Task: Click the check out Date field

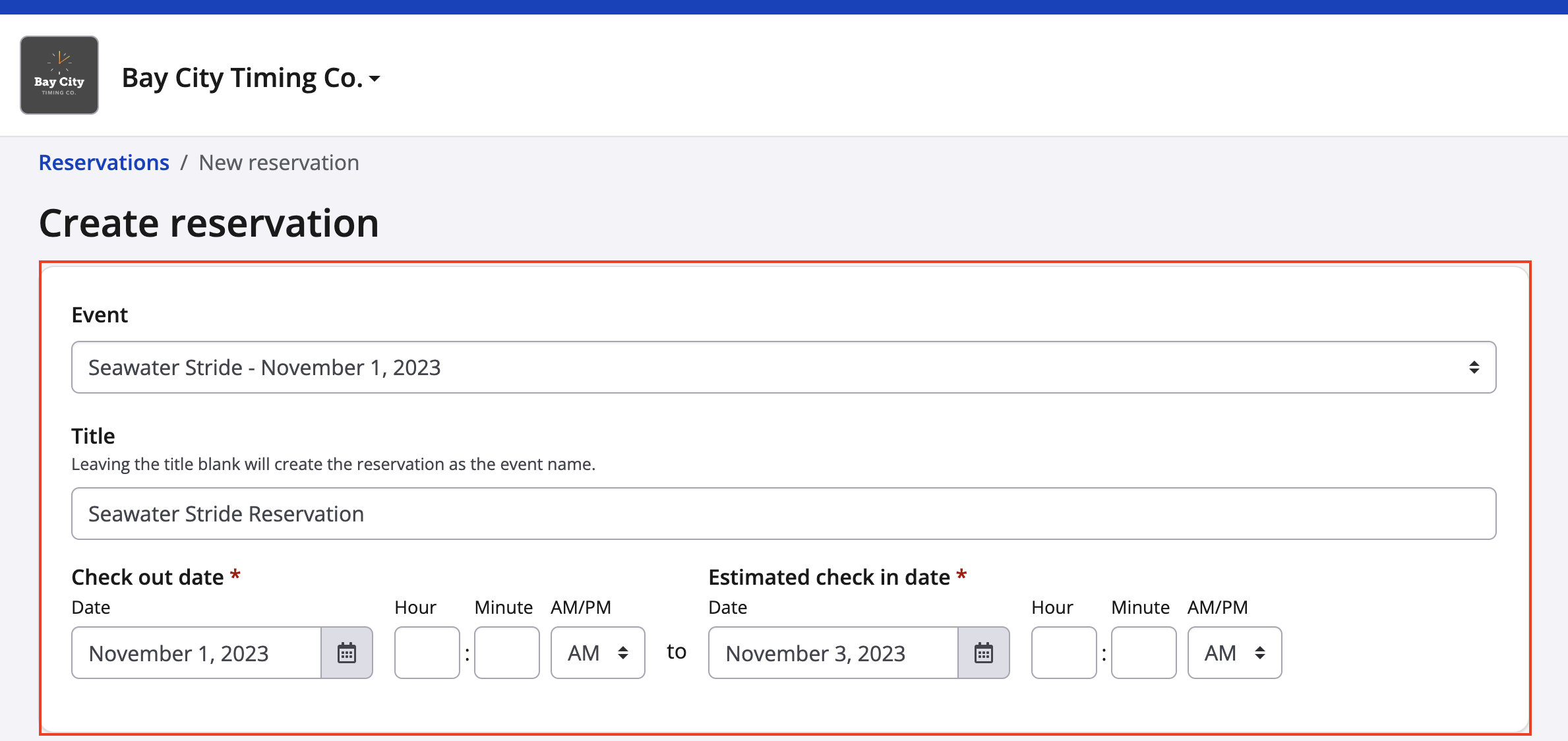Action: [x=196, y=653]
